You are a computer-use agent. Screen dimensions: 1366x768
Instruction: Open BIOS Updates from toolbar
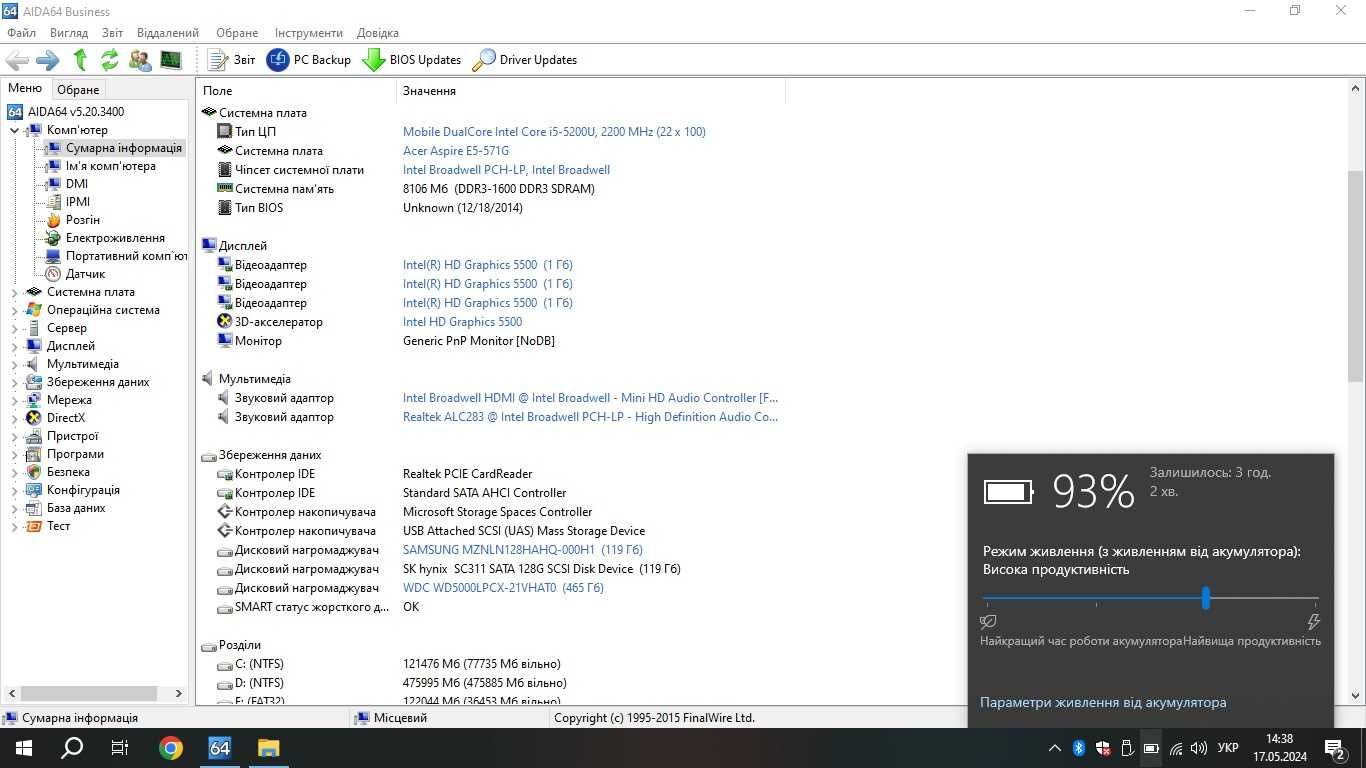[x=412, y=60]
